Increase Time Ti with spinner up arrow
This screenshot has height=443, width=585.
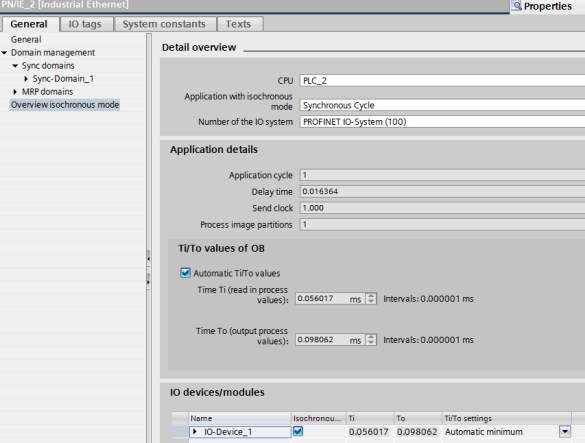tap(371, 296)
